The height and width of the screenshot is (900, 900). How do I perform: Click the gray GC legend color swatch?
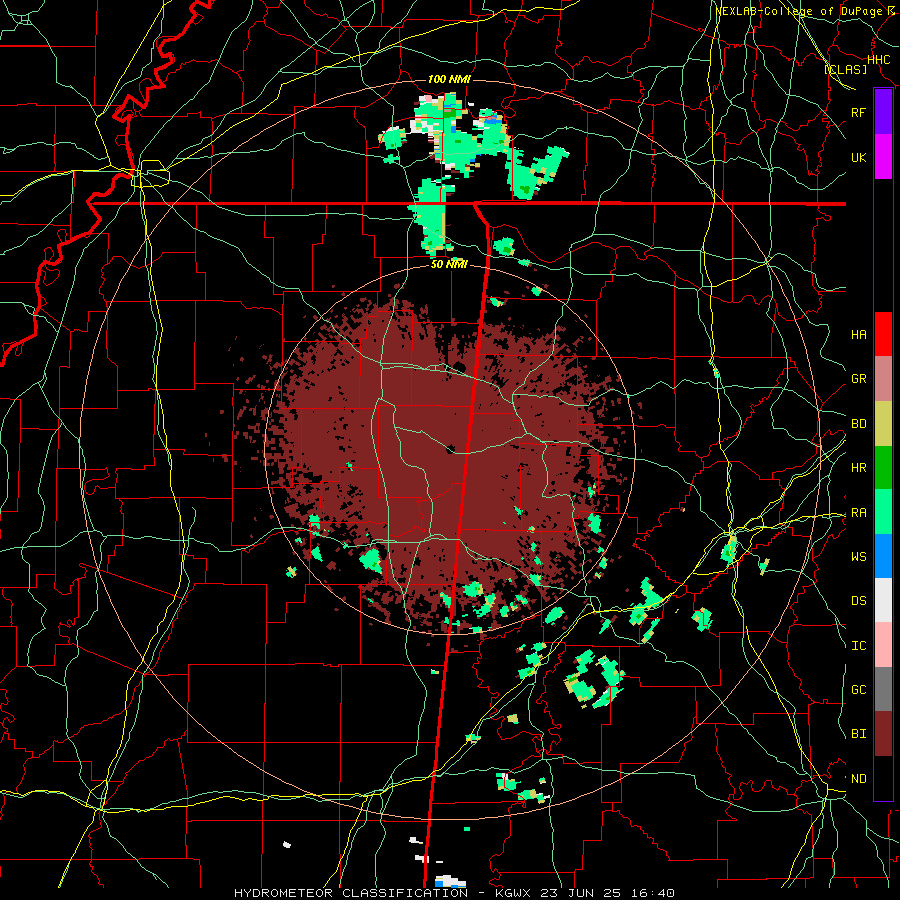pyautogui.click(x=883, y=689)
